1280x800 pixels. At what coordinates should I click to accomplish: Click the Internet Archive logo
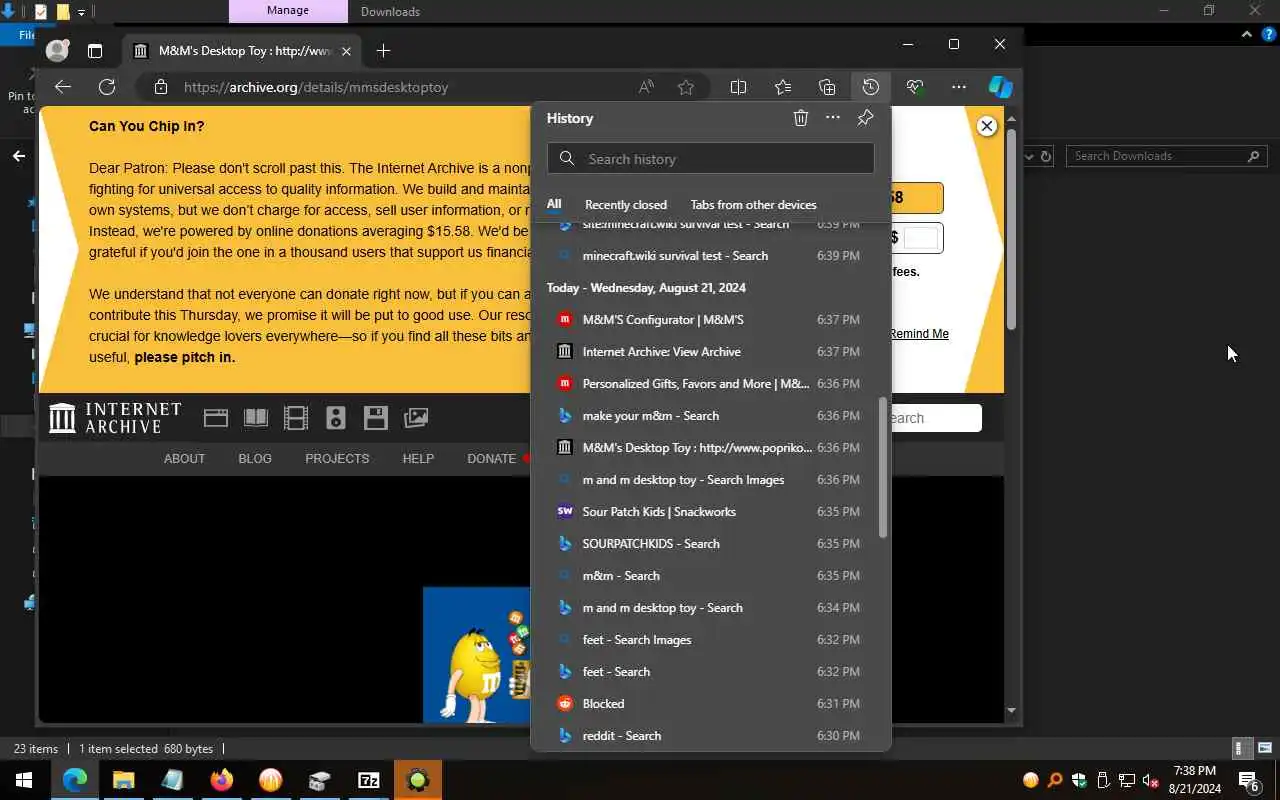point(115,418)
